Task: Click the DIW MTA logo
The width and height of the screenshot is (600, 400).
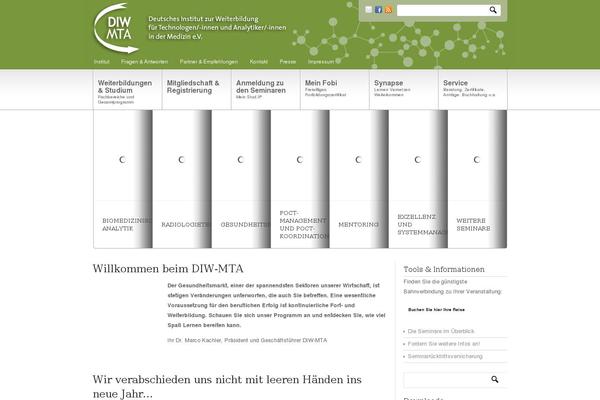Action: pyautogui.click(x=116, y=28)
